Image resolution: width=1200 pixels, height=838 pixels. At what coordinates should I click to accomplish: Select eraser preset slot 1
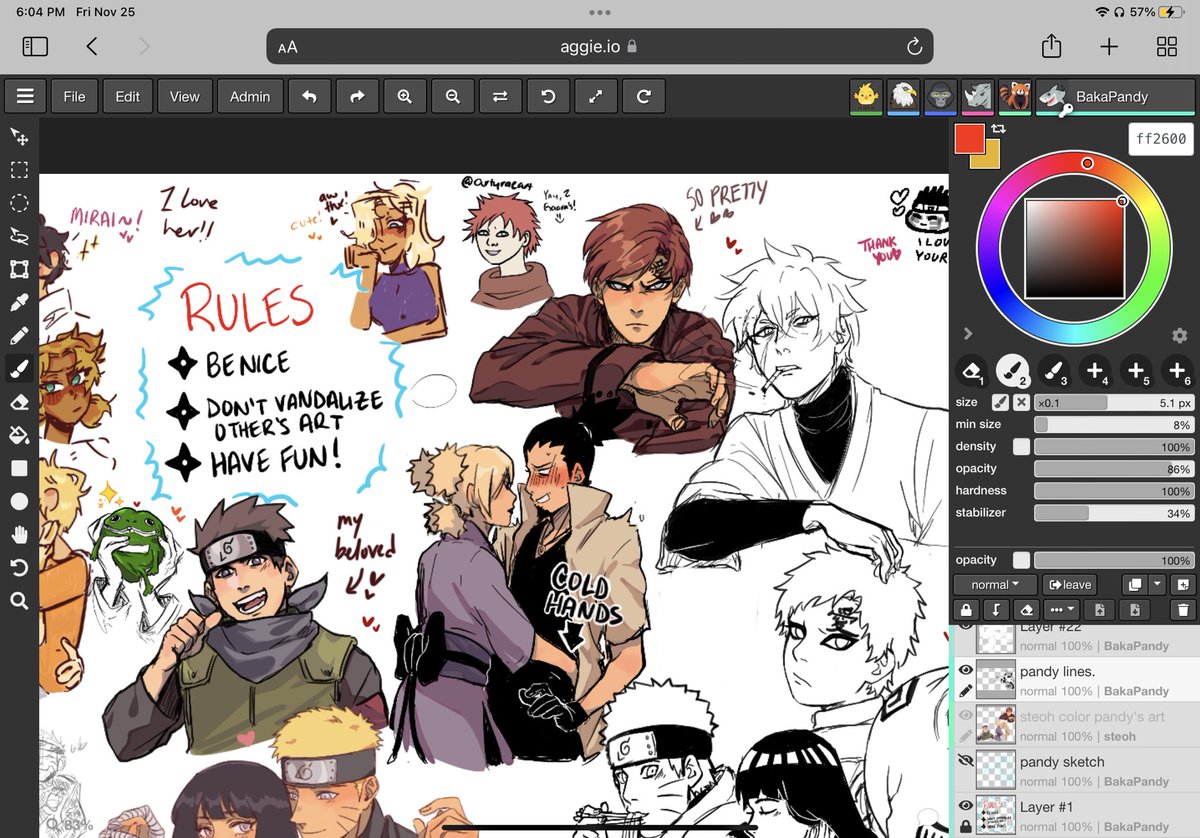970,371
